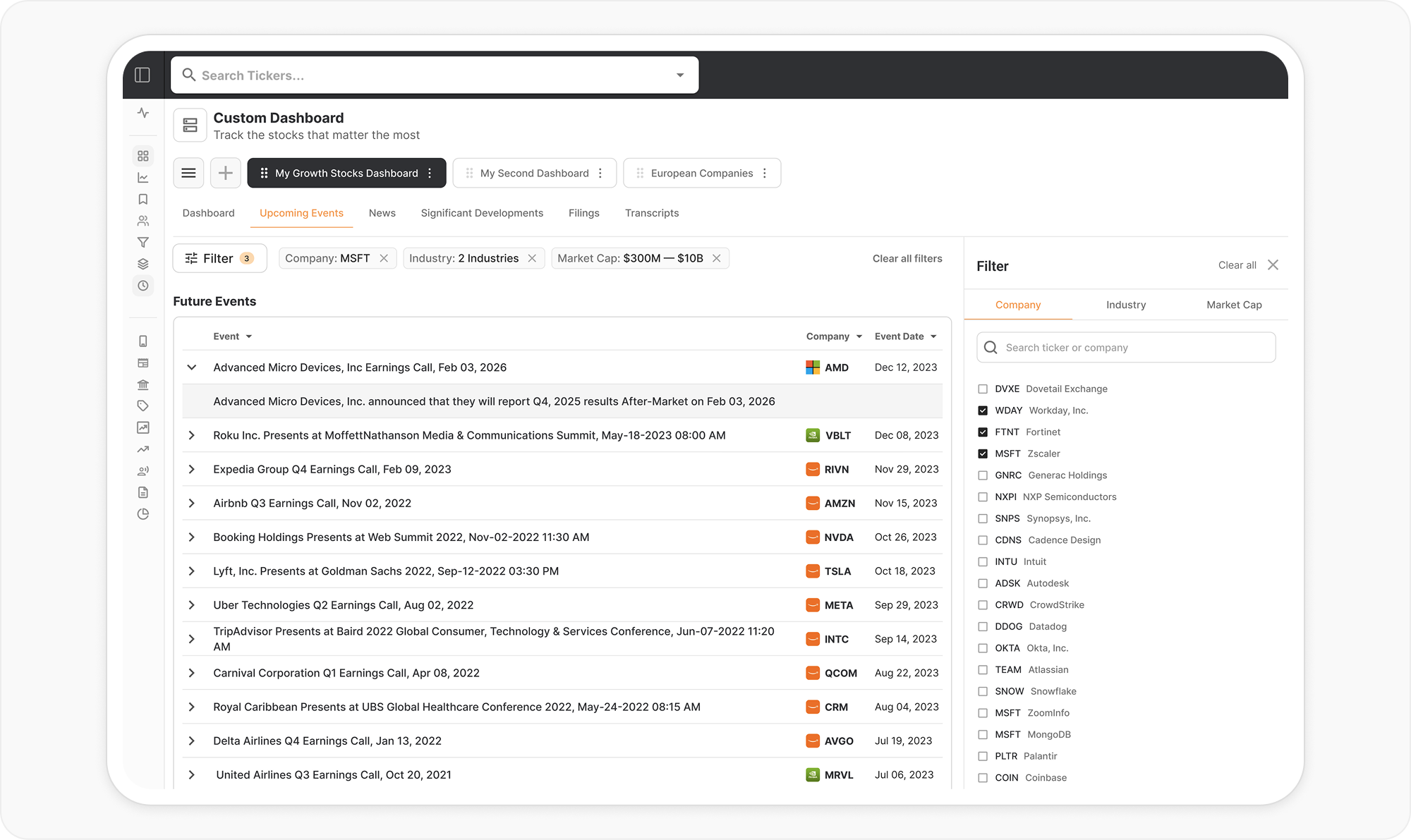Viewport: 1411px width, 840px height.
Task: Open the document icon in sidebar
Action: coord(143,492)
